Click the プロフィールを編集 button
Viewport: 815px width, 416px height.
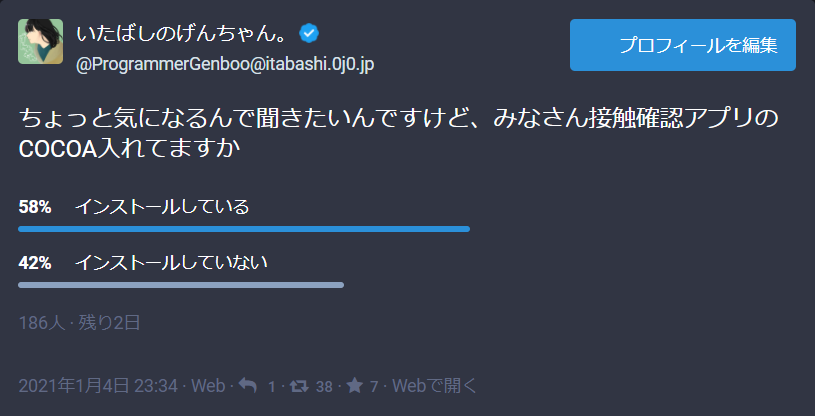click(683, 45)
